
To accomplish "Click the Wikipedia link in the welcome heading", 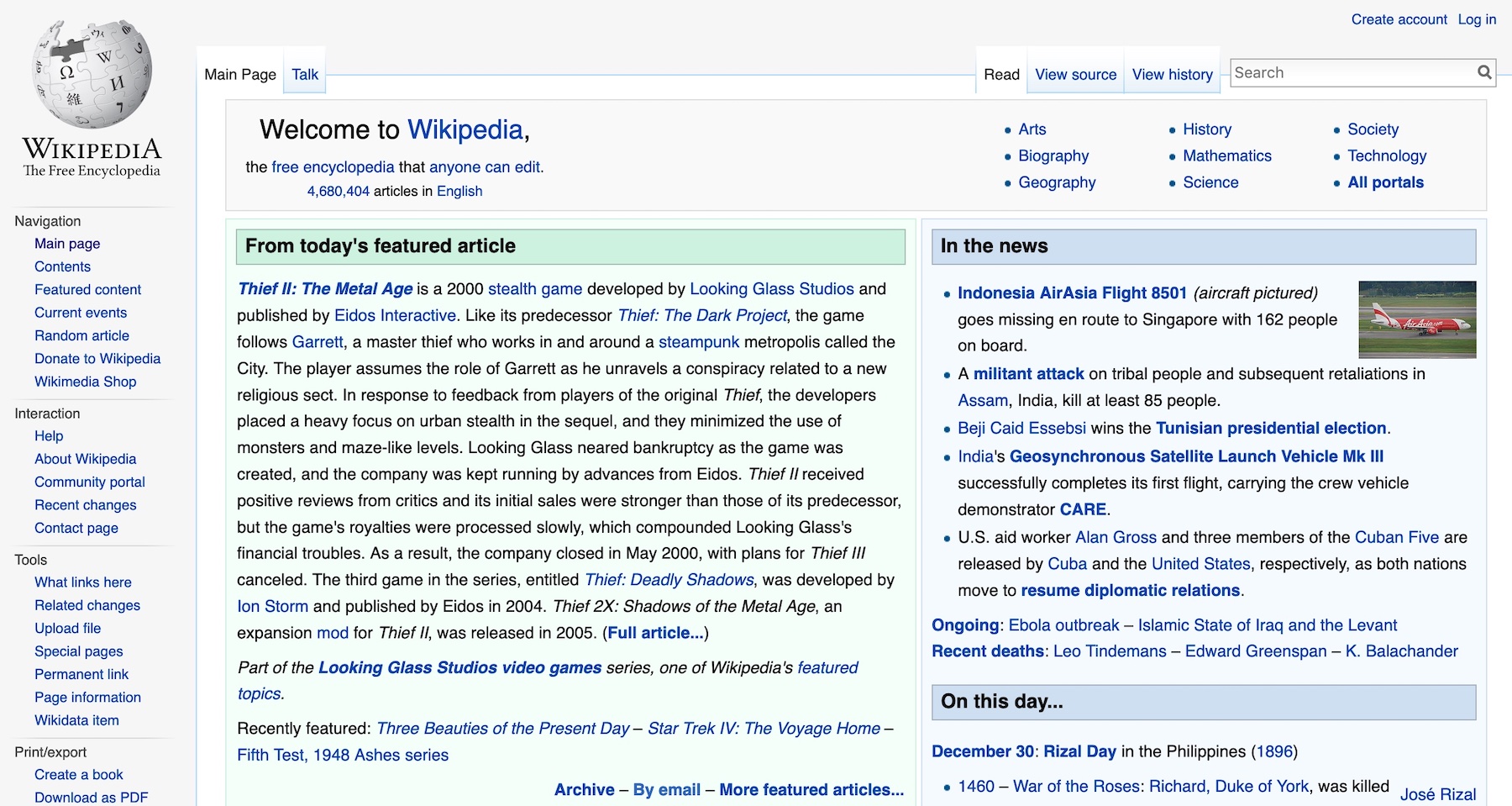I will point(465,129).
